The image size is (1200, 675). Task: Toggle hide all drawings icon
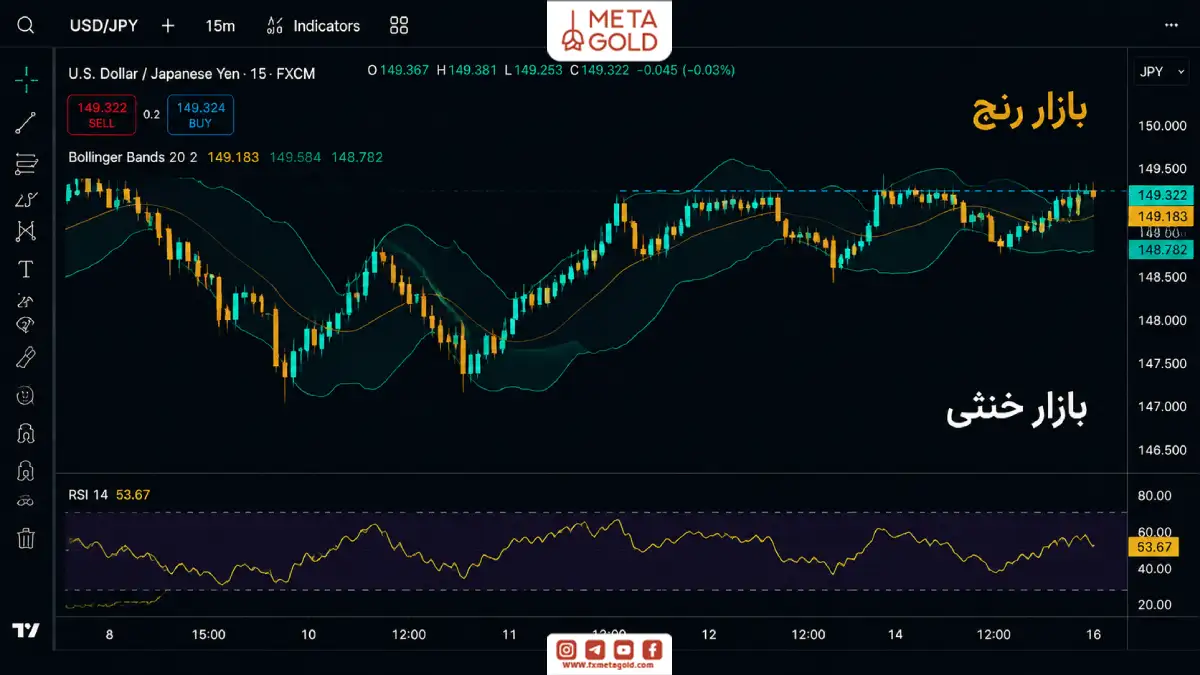pyautogui.click(x=26, y=501)
